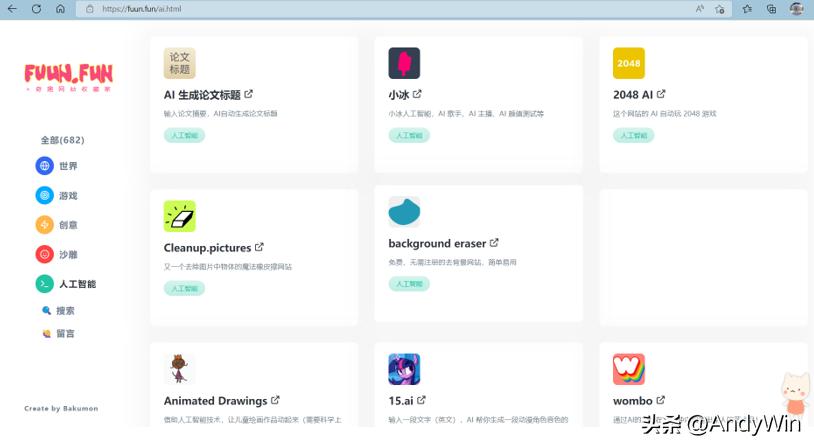Open the 2048 AI title link
The image size is (814, 448).
pos(633,95)
